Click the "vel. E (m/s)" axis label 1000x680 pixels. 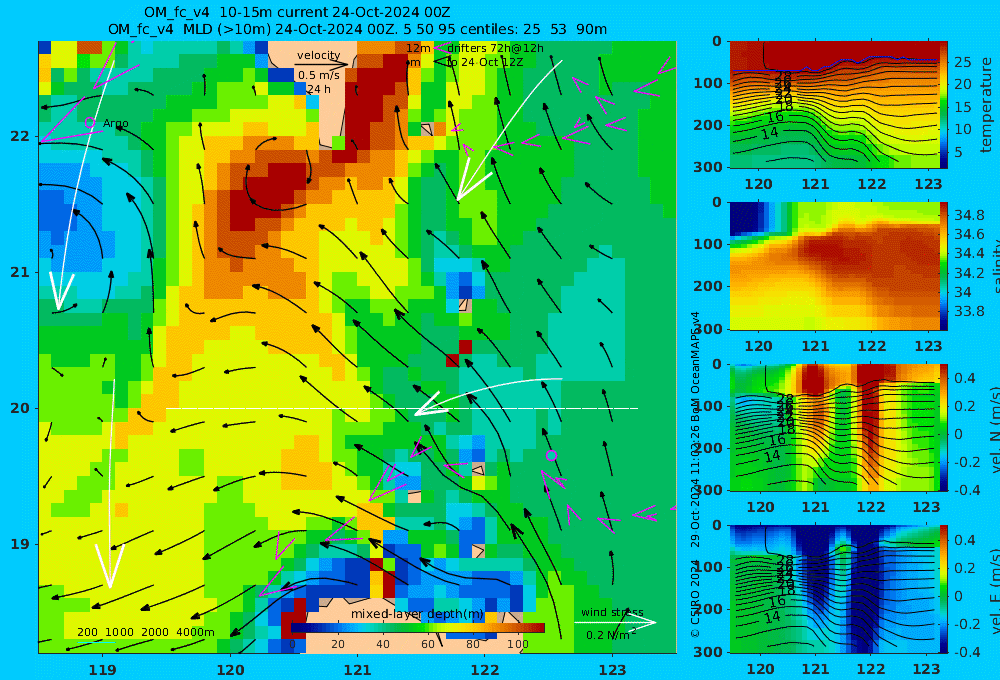point(994,593)
